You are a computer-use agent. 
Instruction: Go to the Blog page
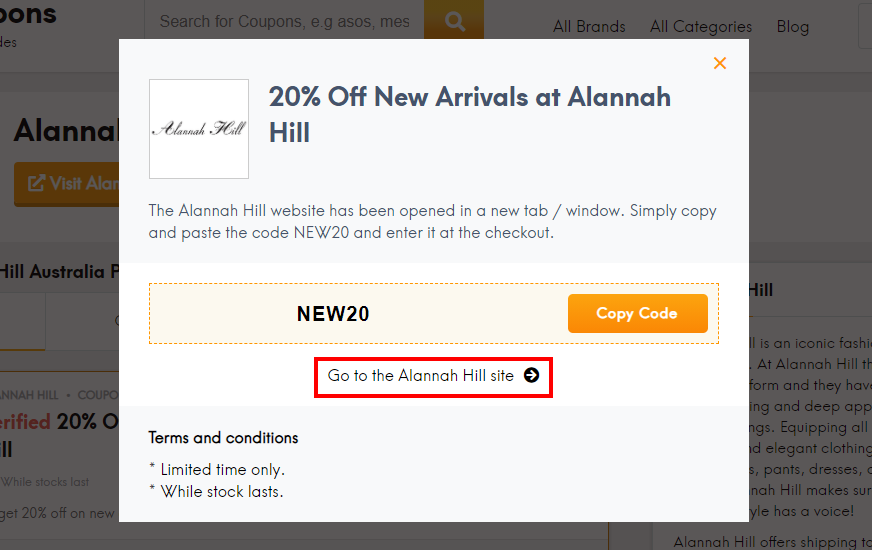pos(792,27)
